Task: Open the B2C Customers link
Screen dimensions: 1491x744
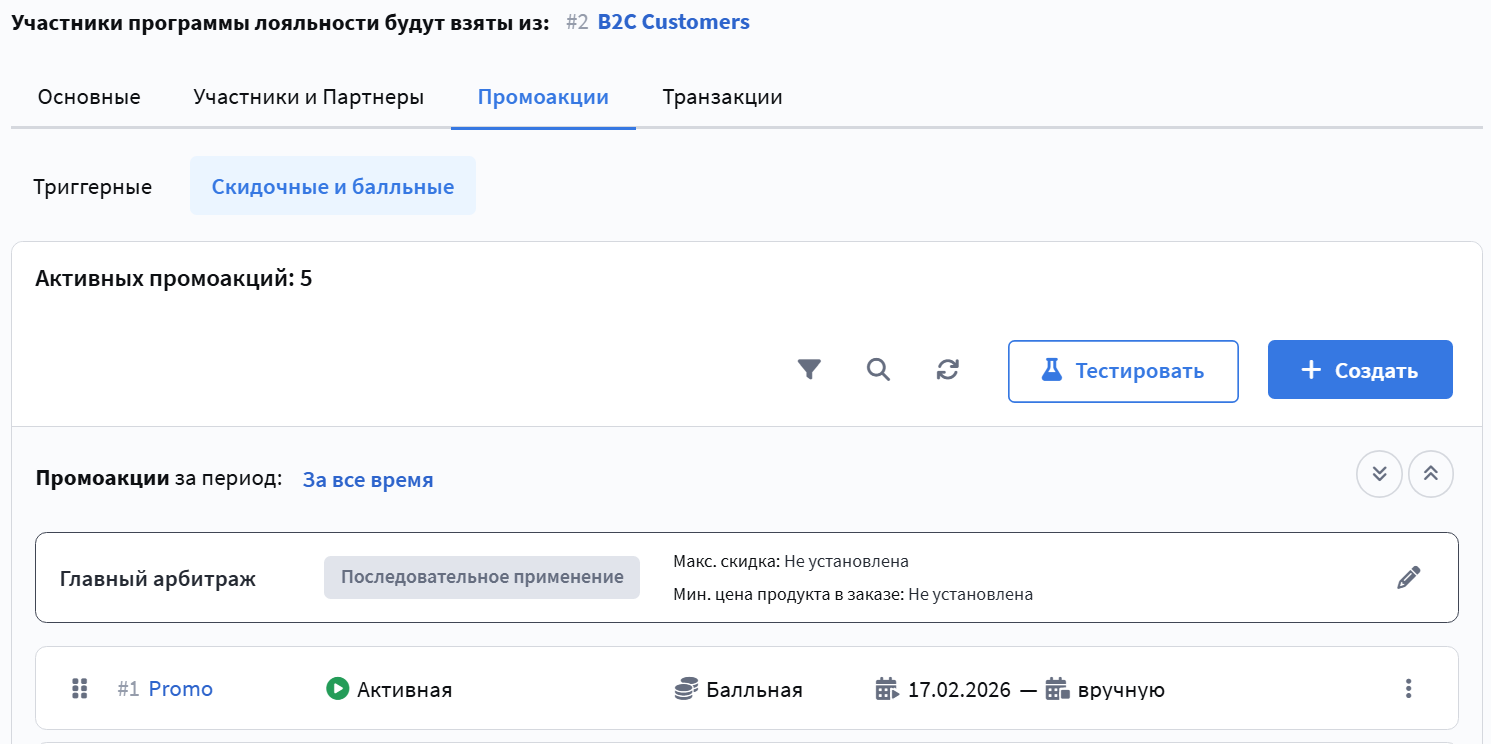Action: [673, 22]
